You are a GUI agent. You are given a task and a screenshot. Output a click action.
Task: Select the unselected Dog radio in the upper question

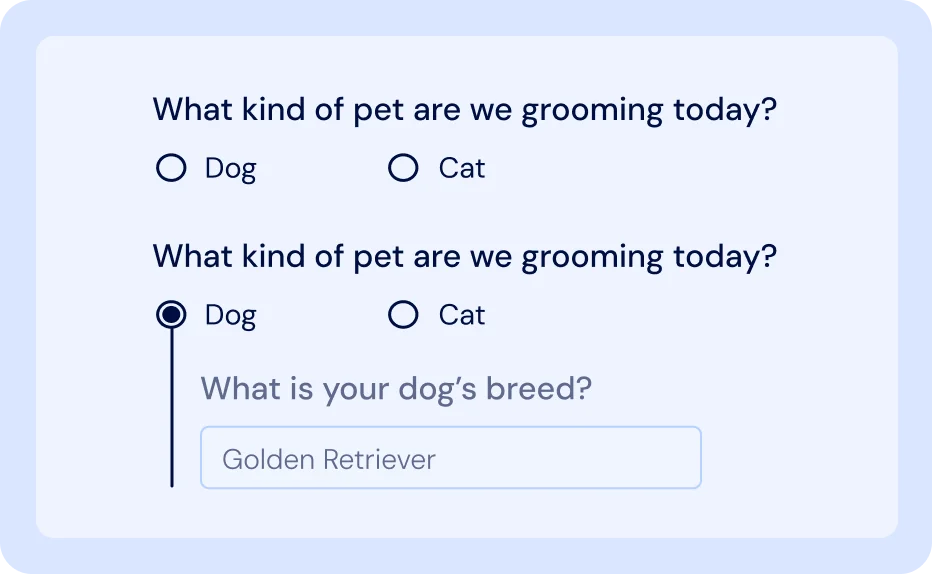pyautogui.click(x=172, y=168)
